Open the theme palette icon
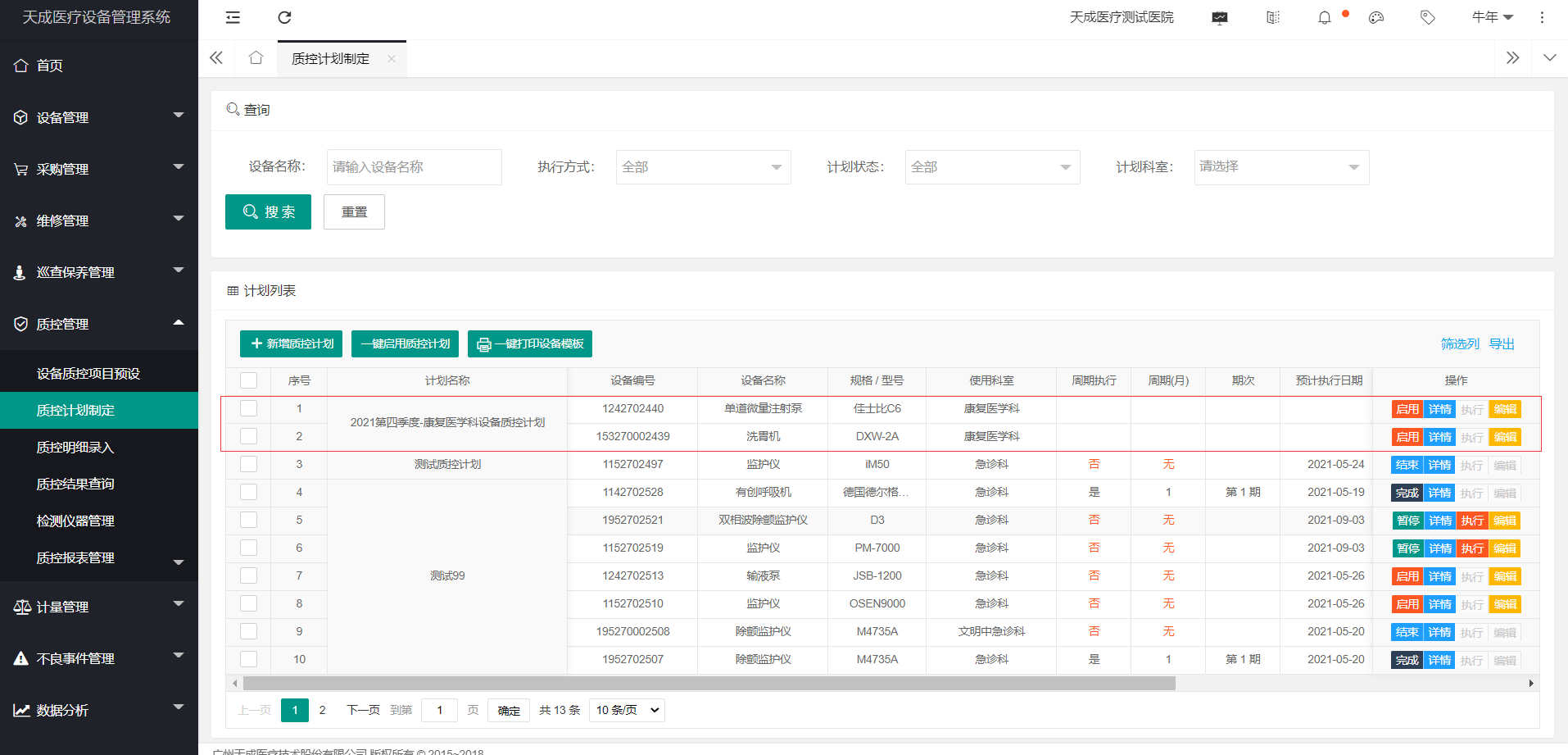The image size is (1568, 755). (1376, 17)
